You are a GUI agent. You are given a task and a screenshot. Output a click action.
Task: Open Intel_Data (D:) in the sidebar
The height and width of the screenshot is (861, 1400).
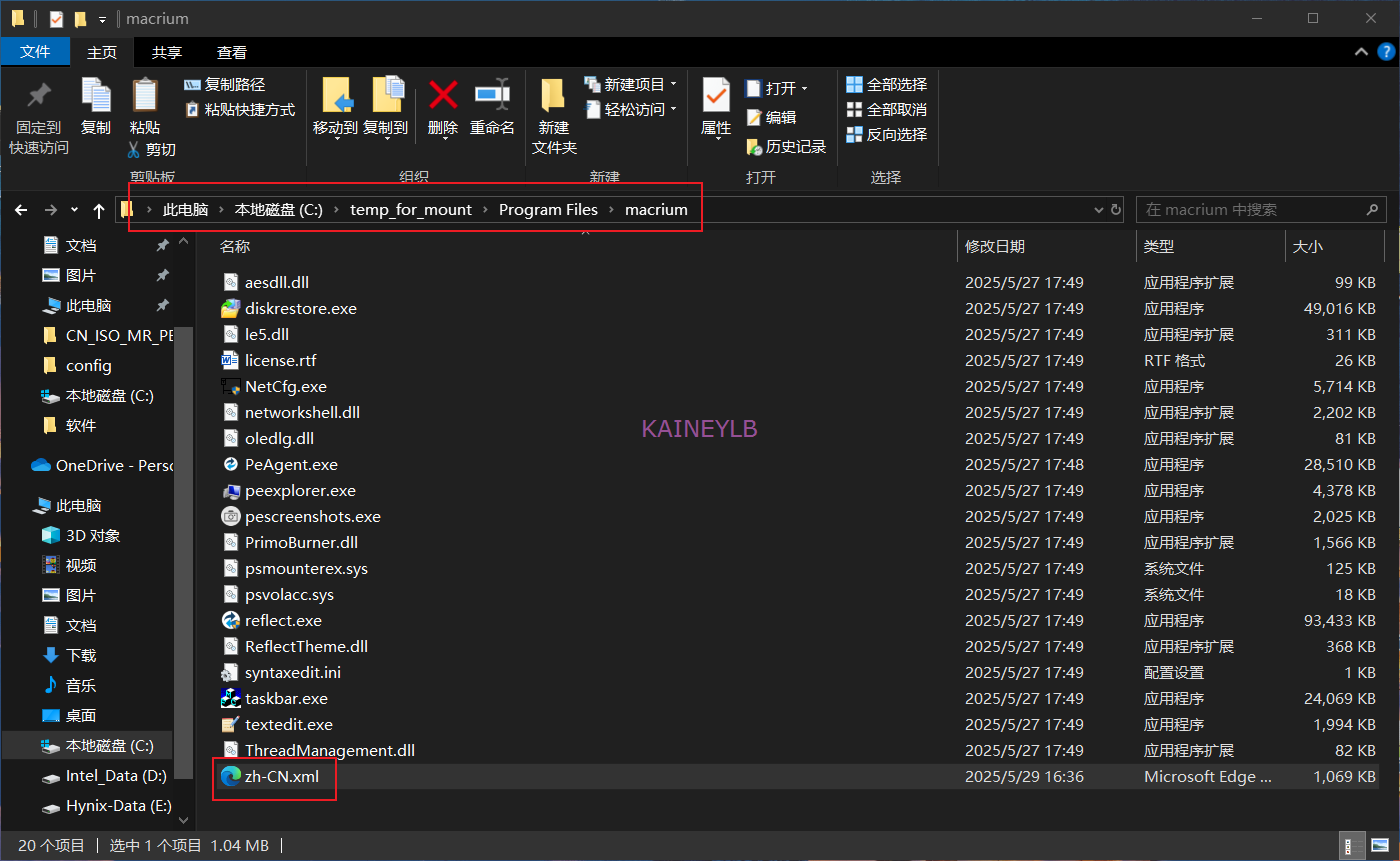103,775
